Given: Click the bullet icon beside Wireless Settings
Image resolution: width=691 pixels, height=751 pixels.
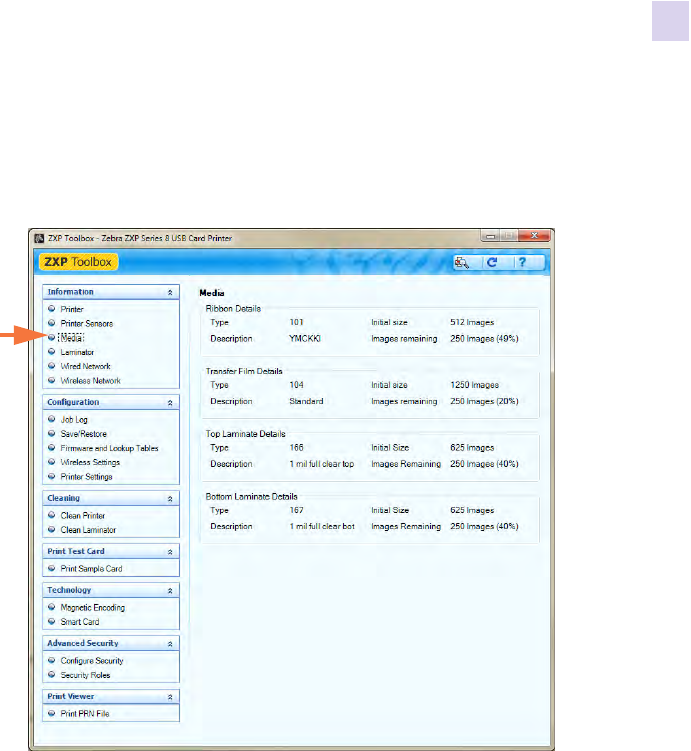Looking at the screenshot, I should tap(52, 462).
